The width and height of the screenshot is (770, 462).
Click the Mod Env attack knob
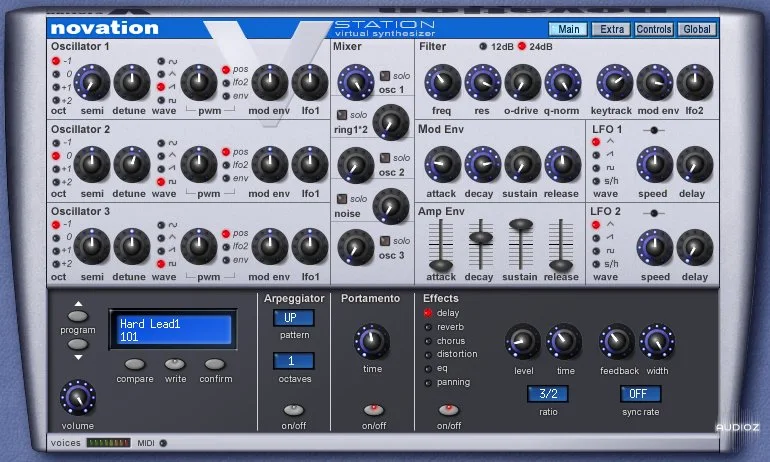pos(442,164)
